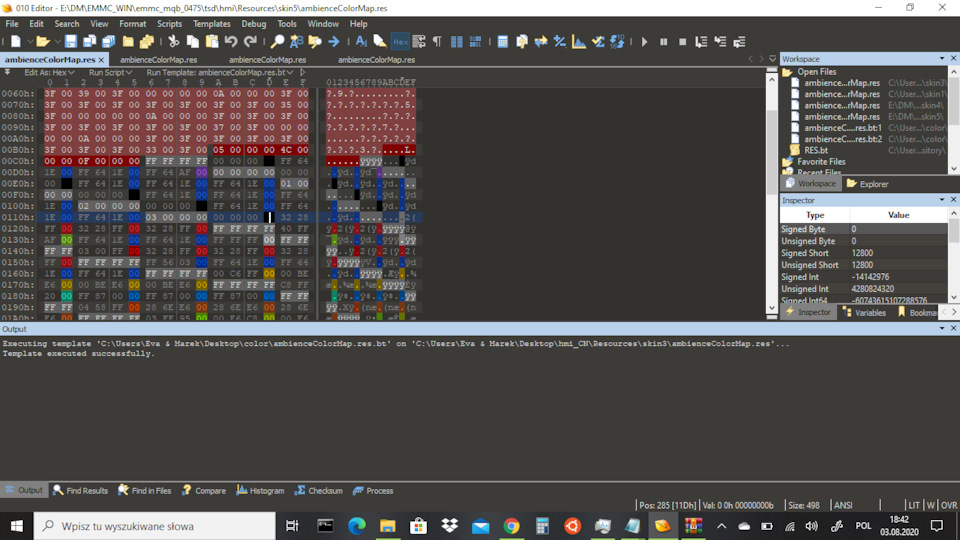This screenshot has height=540, width=960.
Task: Click the Histogram toolbar icon
Action: (579, 42)
